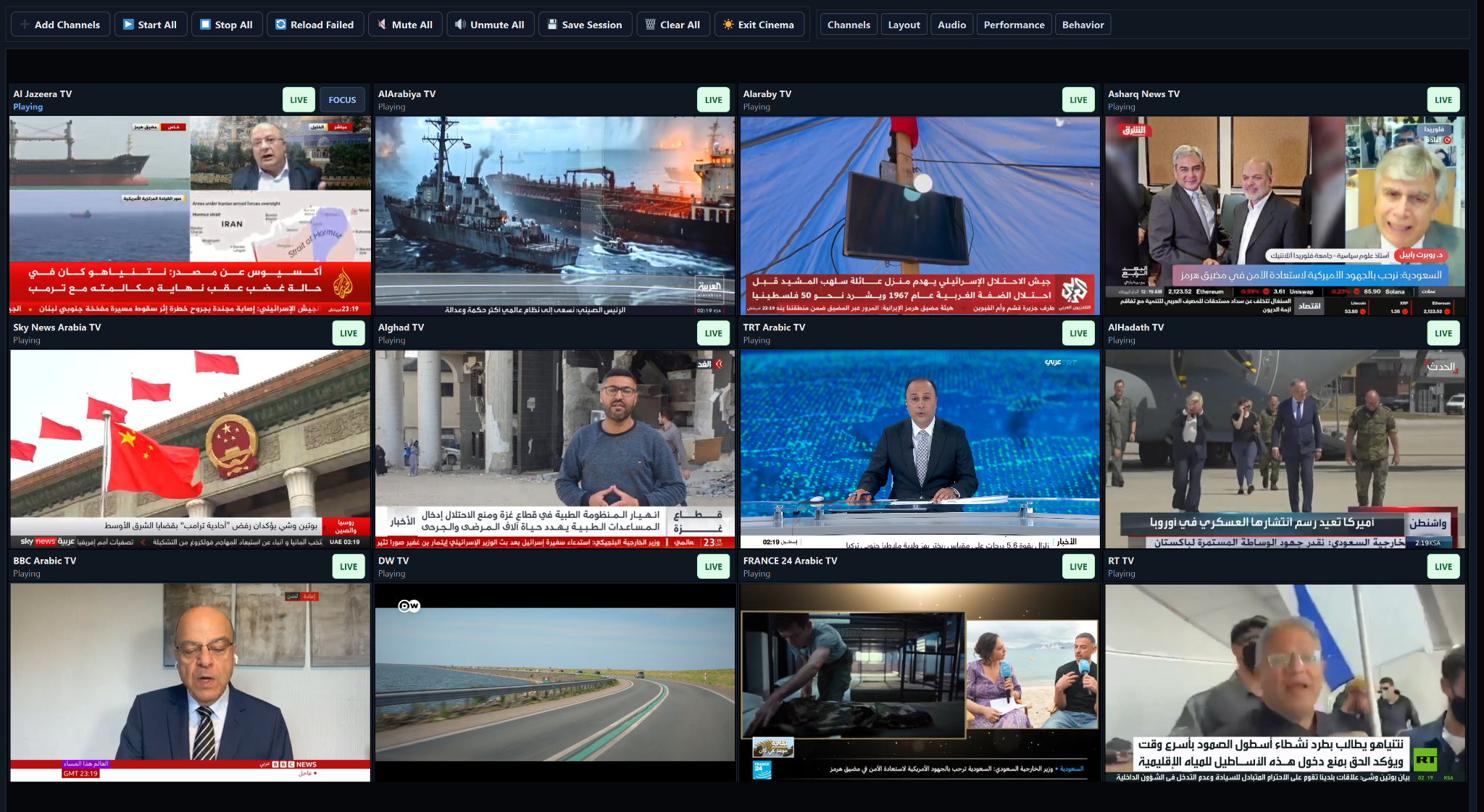
Task: Toggle the LIVE badge on TRT Arabic TV
Action: 1078,333
